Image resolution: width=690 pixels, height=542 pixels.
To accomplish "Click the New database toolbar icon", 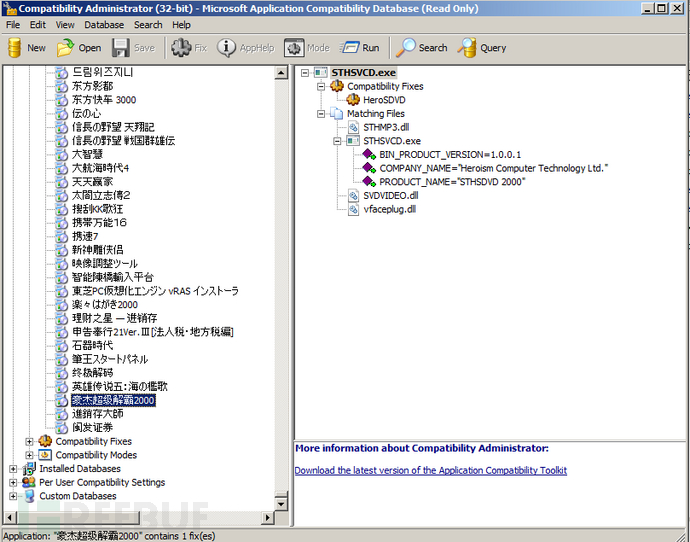I will 15,48.
